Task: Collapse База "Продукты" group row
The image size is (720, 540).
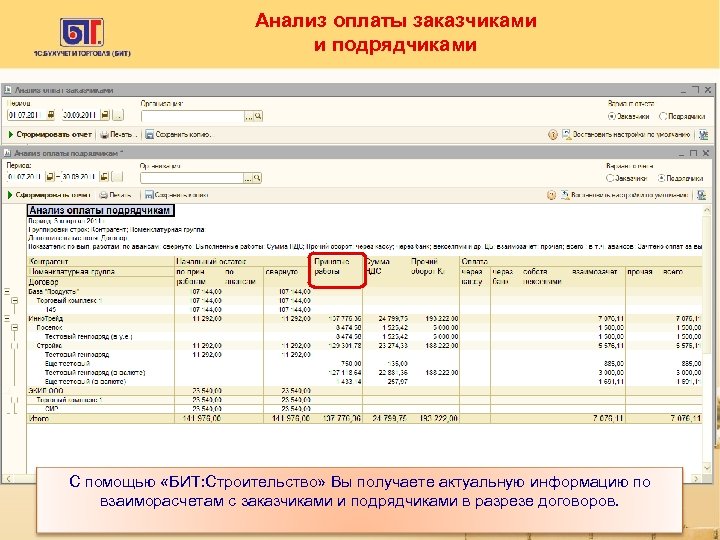Action: [7, 291]
